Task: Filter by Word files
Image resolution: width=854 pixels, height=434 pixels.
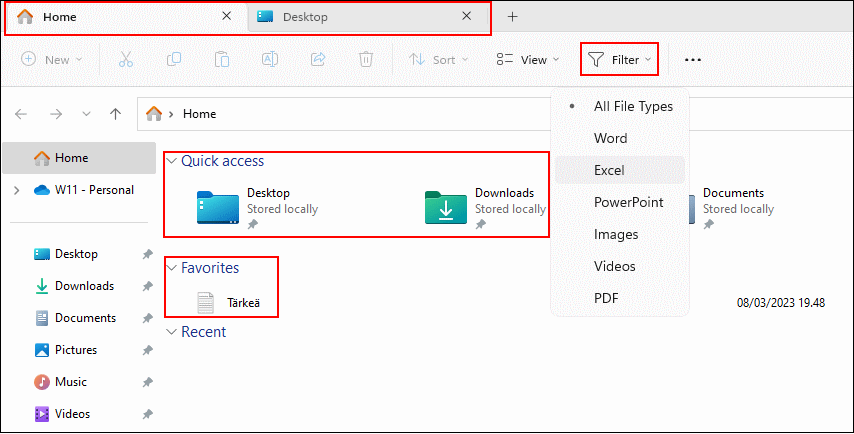Action: [x=620, y=138]
